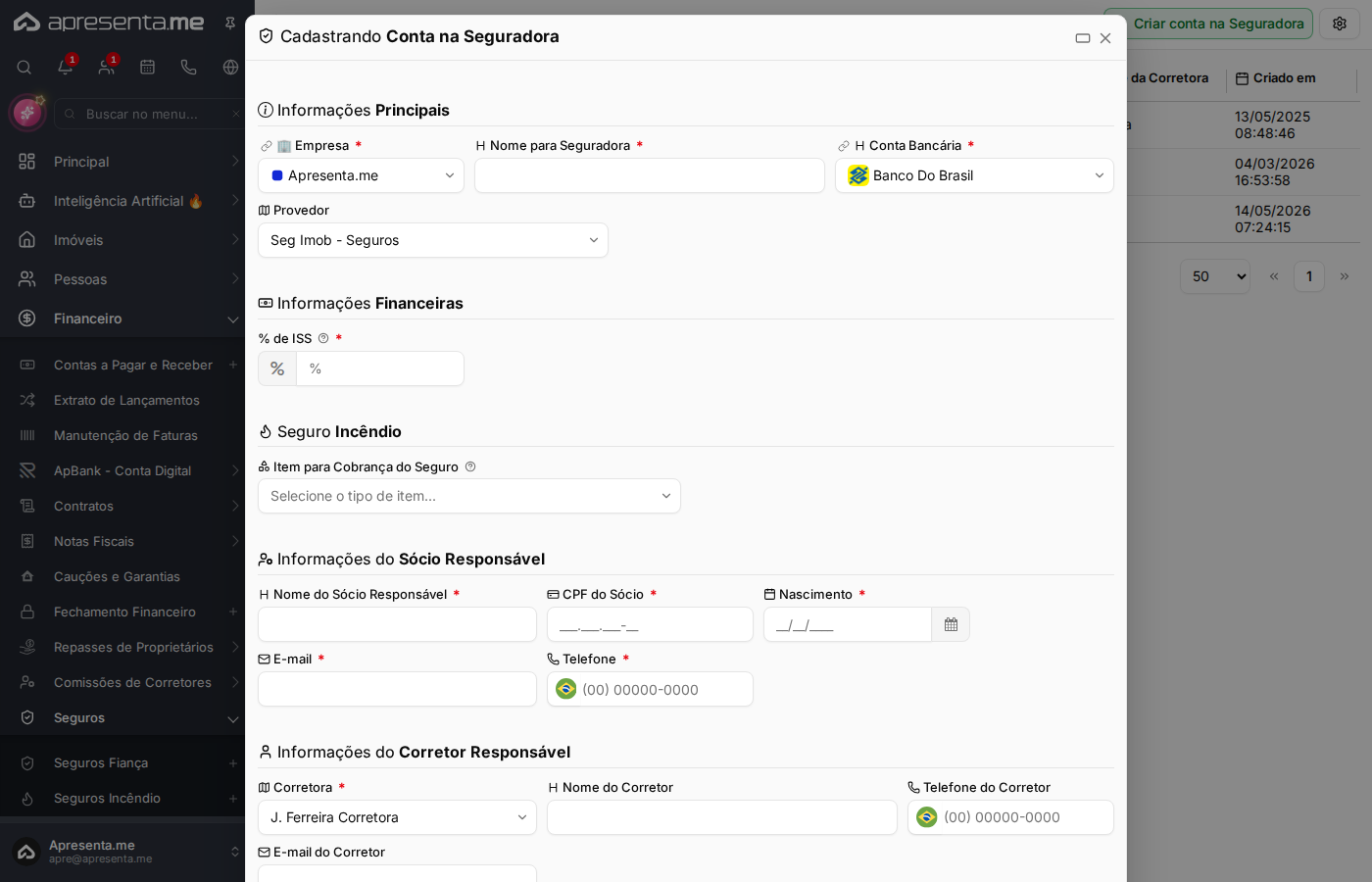Open the Nascimento date picker calendar icon
The image size is (1372, 882).
tap(951, 624)
